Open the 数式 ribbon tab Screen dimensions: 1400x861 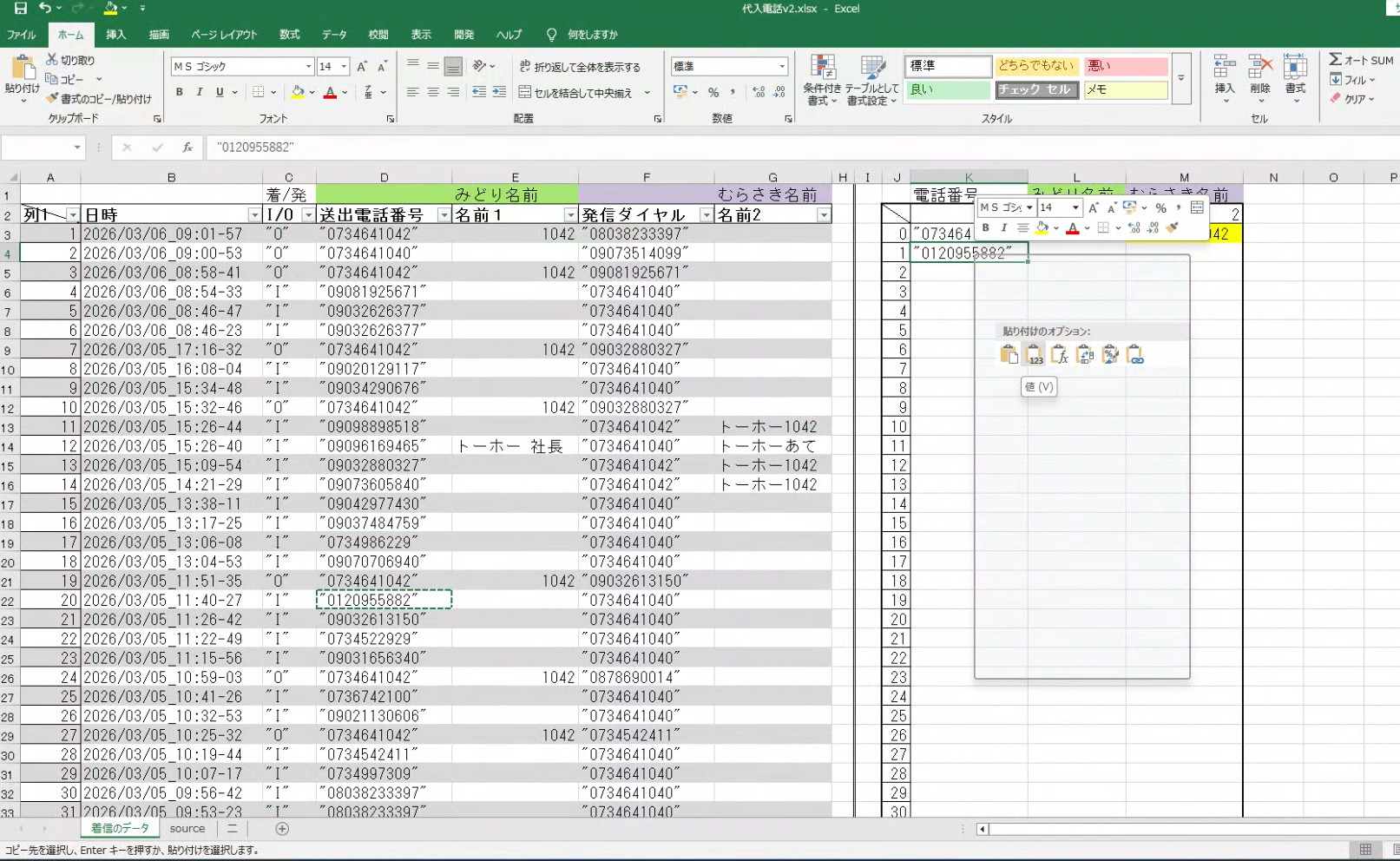289,35
